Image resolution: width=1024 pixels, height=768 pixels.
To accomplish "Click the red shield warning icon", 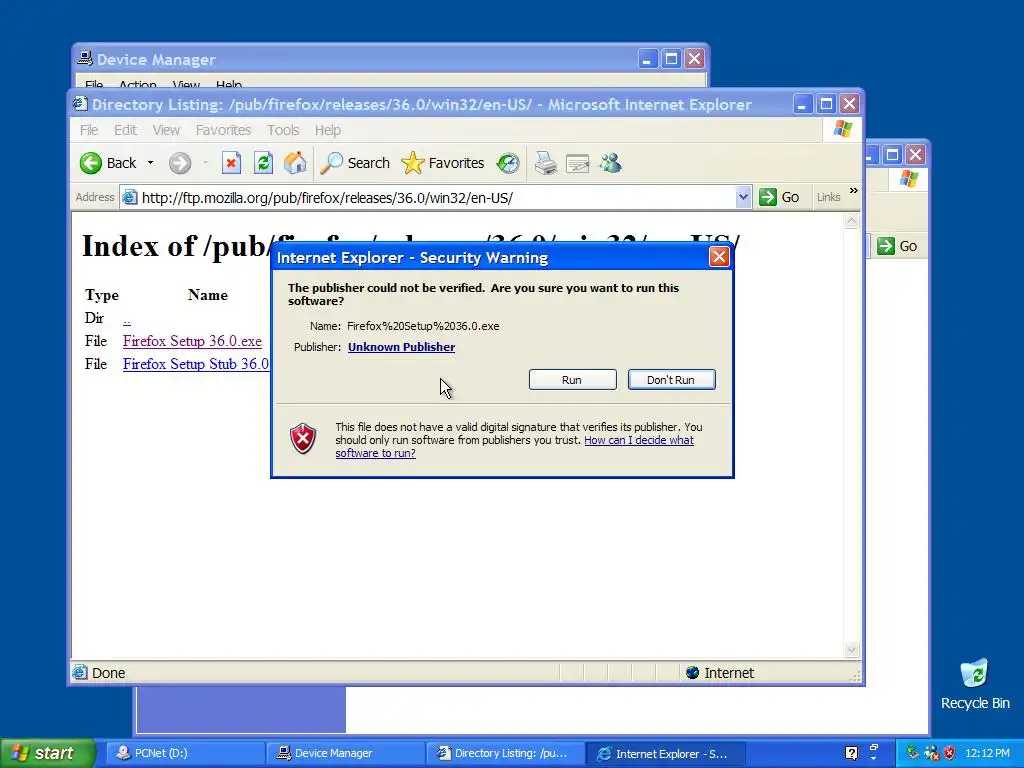I will [x=303, y=438].
